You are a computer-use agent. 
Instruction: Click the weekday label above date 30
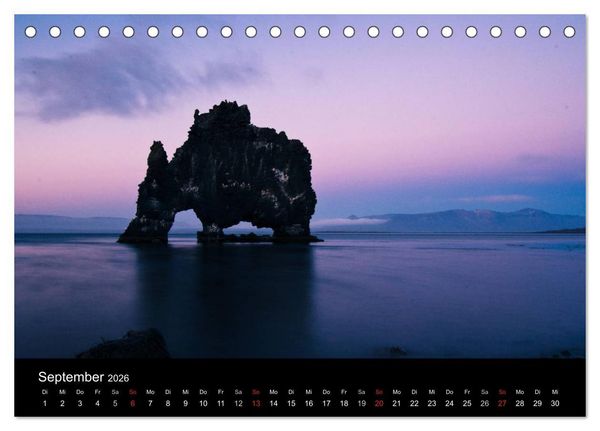click(555, 392)
